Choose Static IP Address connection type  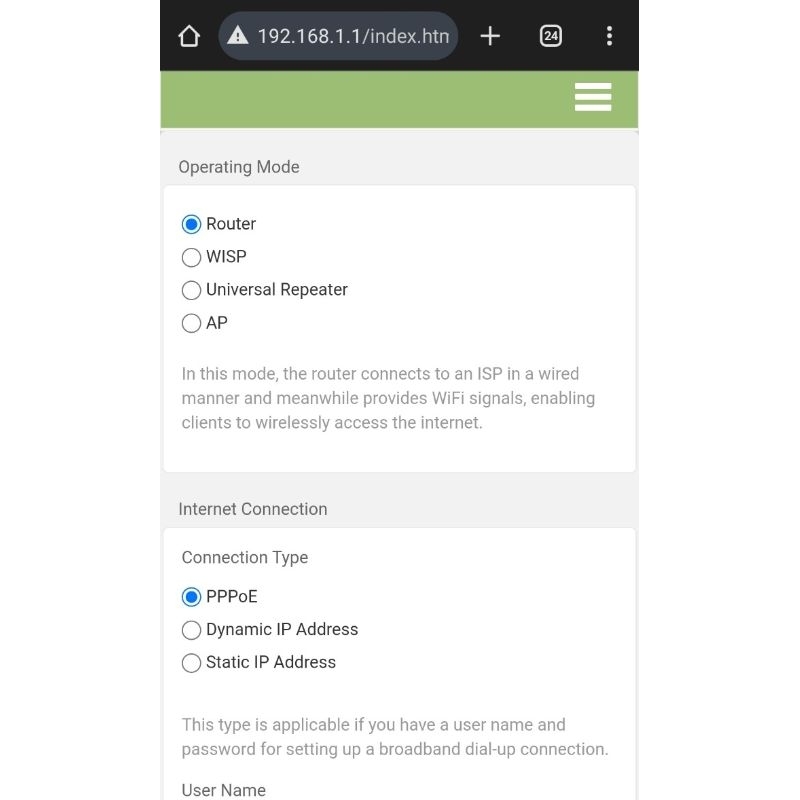tap(192, 663)
